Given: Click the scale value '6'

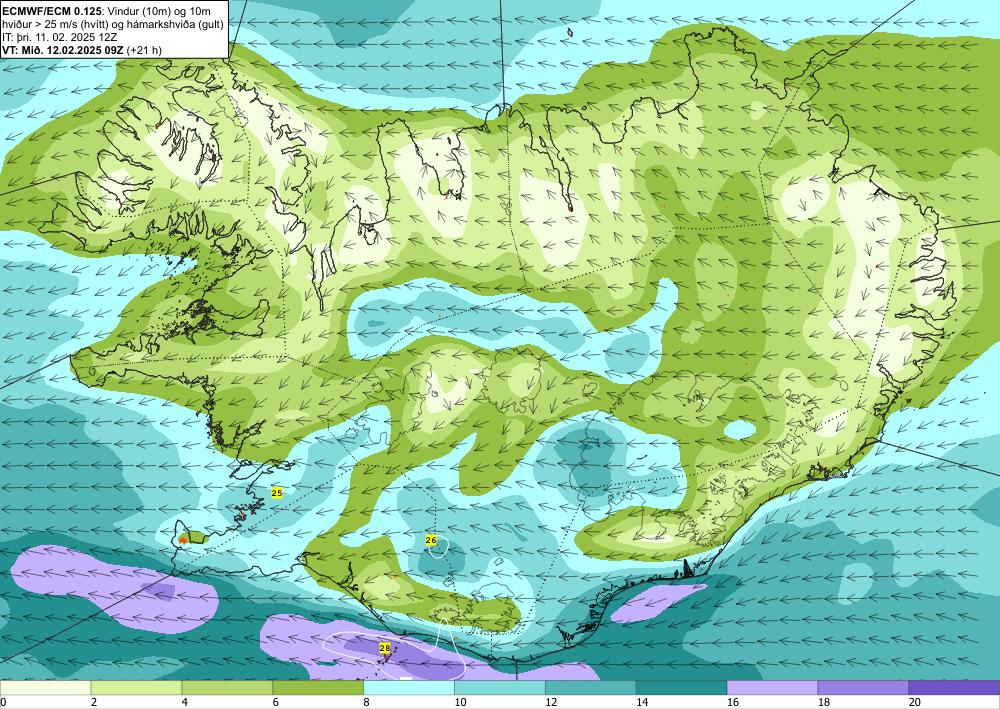Looking at the screenshot, I should click(276, 702).
